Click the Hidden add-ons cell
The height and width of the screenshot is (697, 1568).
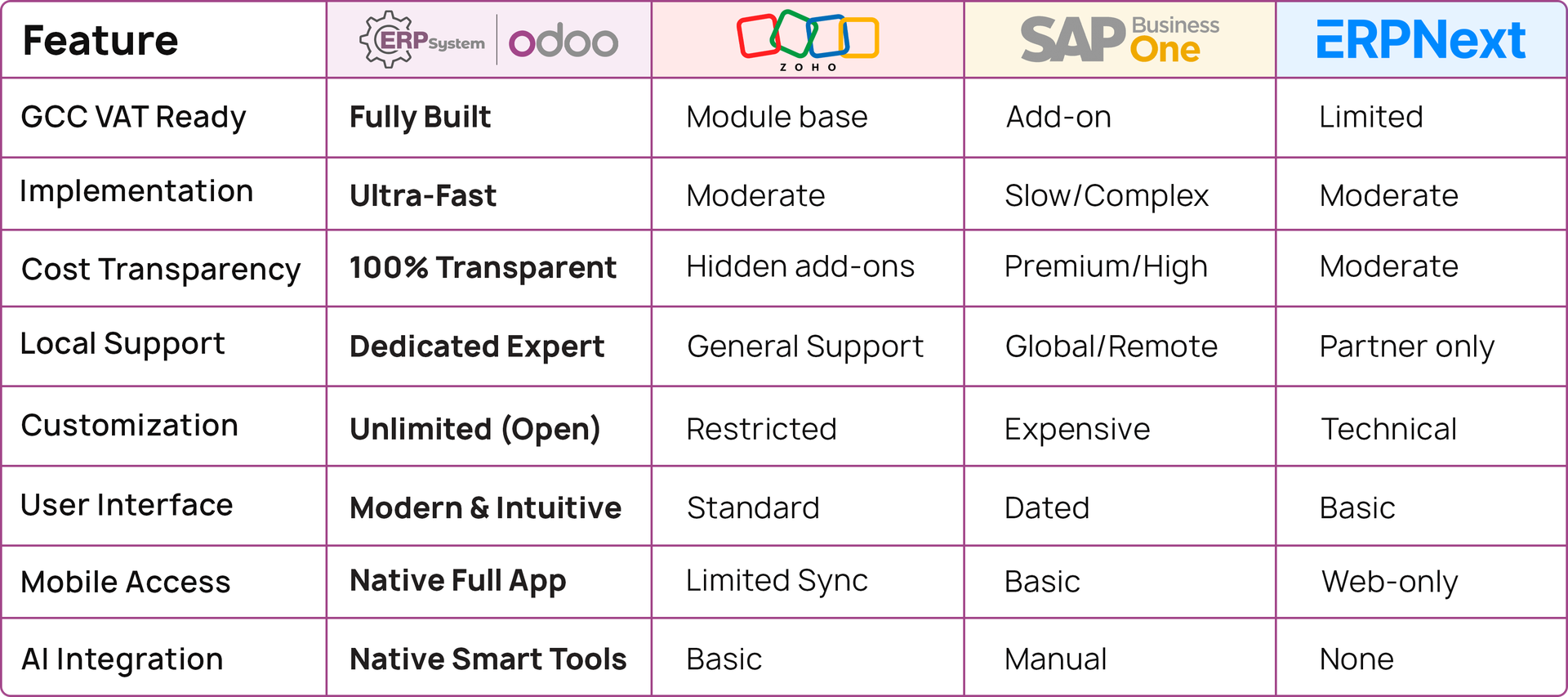pos(800,266)
